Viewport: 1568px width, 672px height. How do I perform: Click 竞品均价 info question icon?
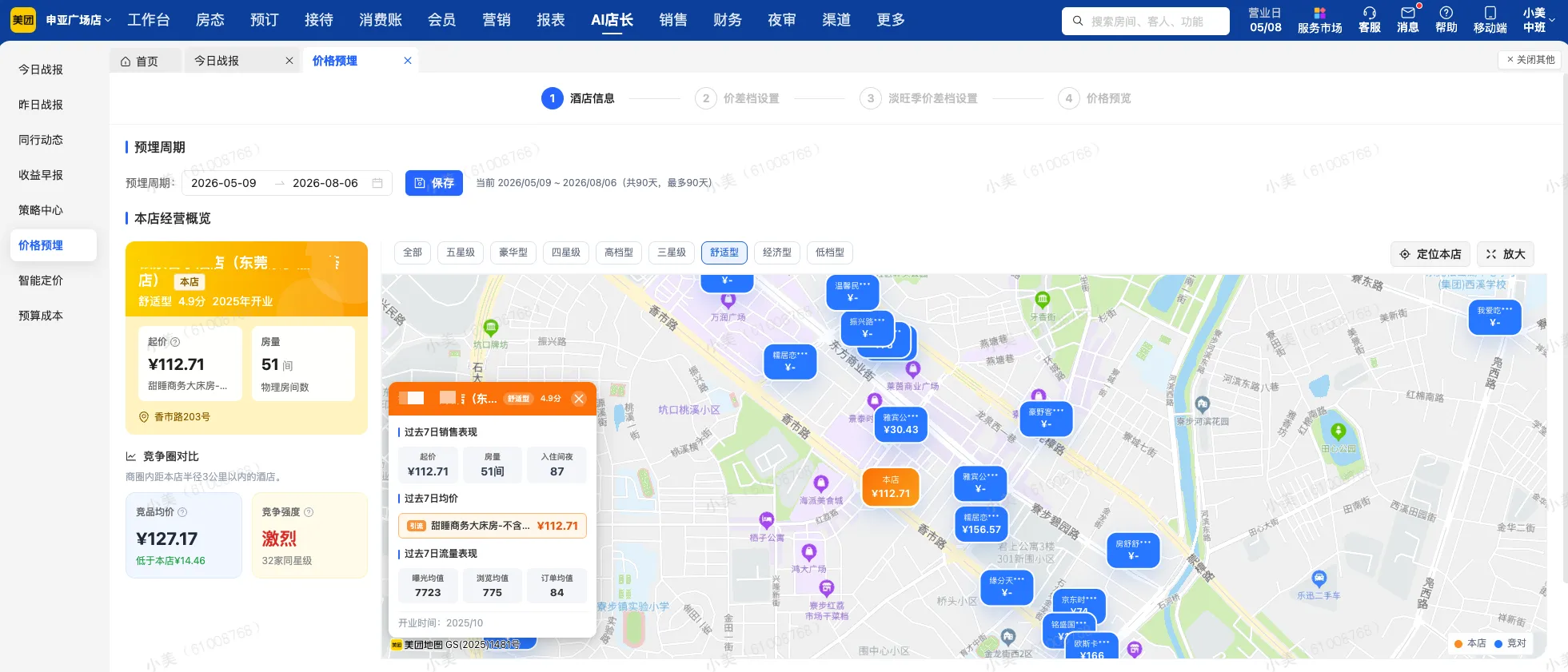[182, 512]
